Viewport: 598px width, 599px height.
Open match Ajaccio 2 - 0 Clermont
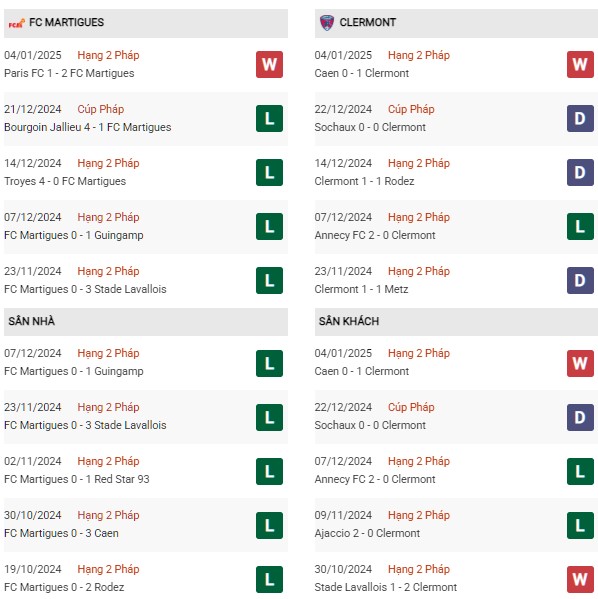click(367, 533)
